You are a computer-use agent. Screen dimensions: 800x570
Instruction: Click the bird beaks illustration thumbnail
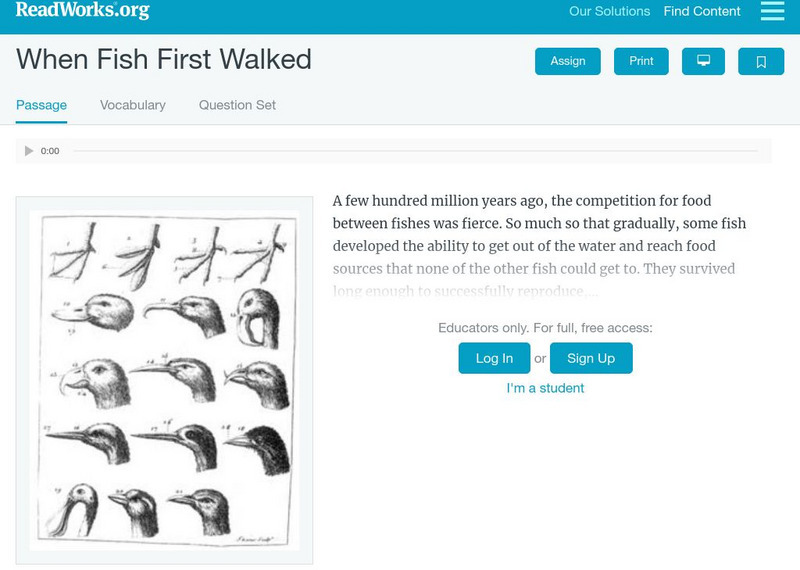point(164,380)
